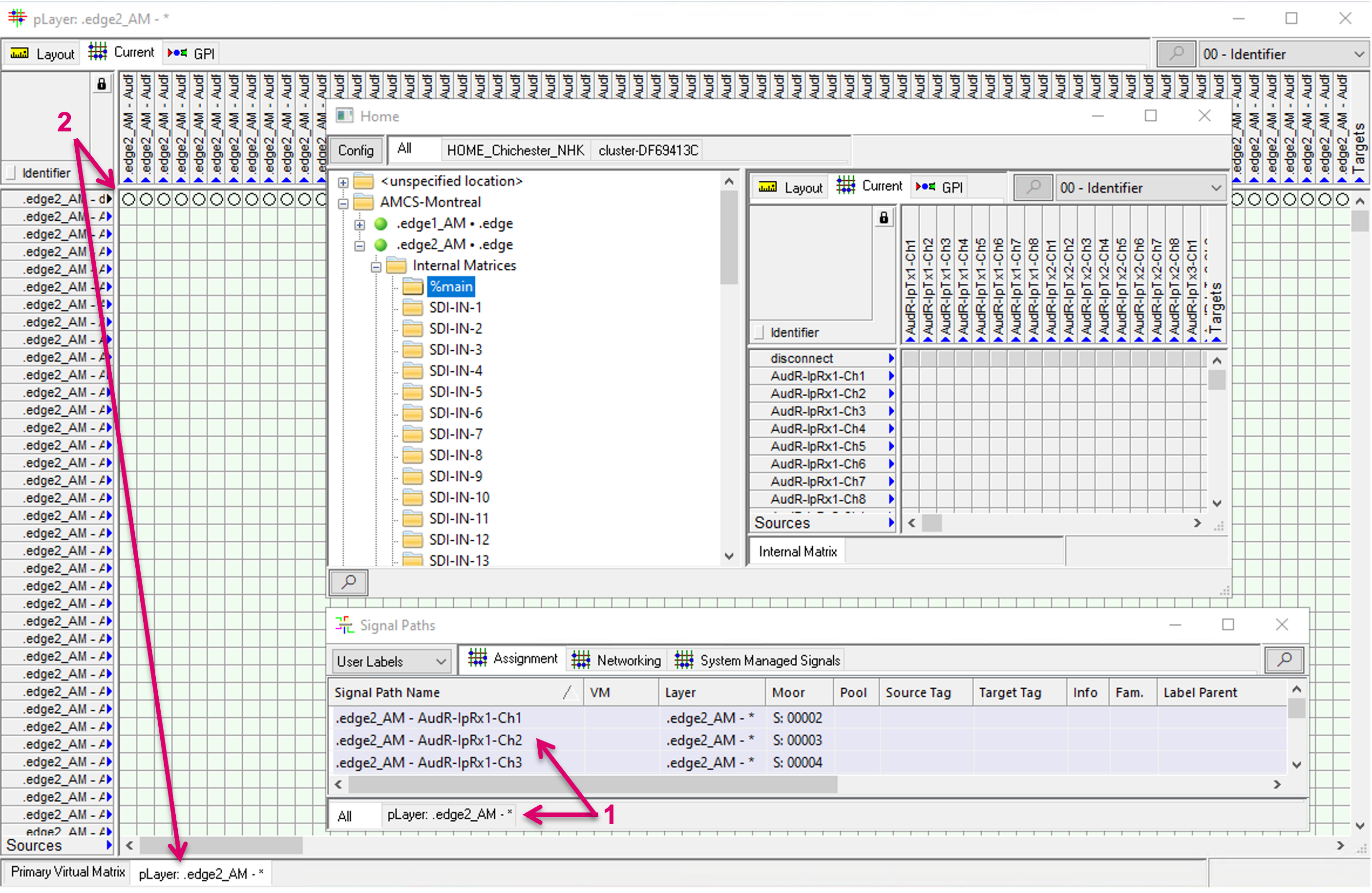The image size is (1372, 893).
Task: Select the HOME_Chichester_NHK tab
Action: point(515,150)
